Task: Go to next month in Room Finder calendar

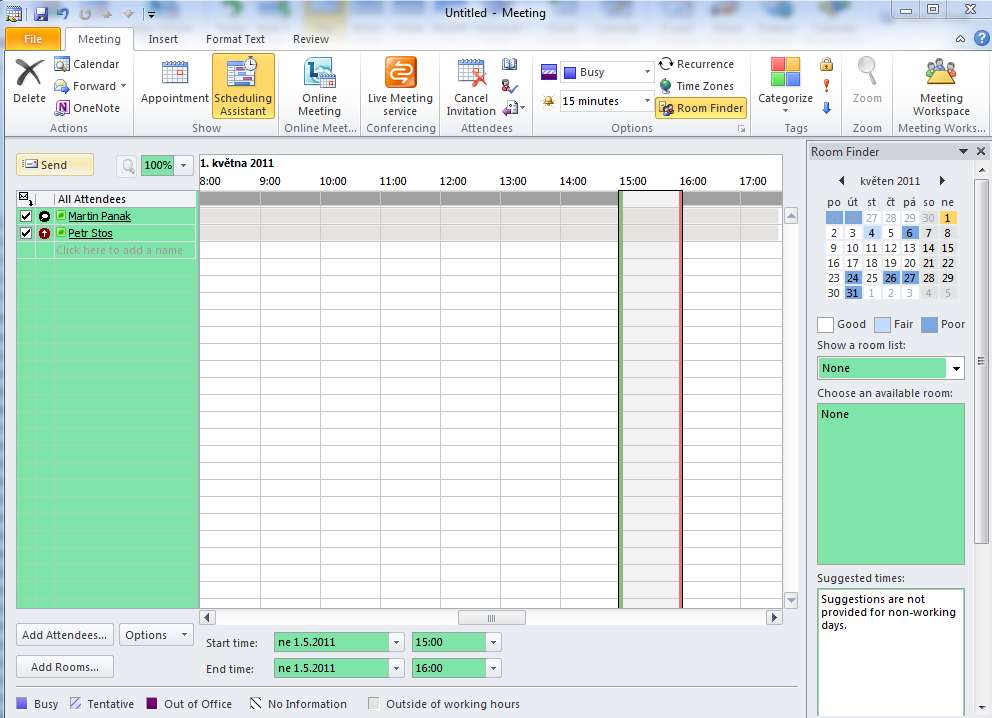Action: pos(942,180)
